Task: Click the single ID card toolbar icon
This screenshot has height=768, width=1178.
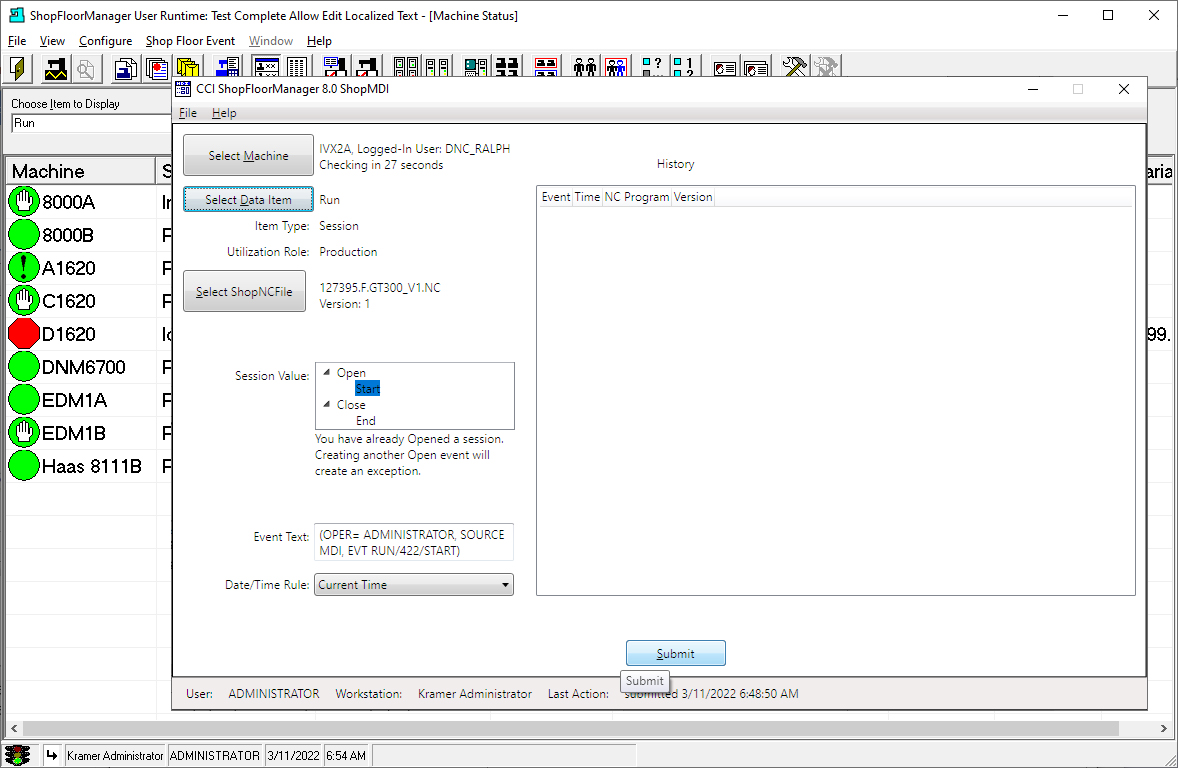Action: click(x=724, y=66)
